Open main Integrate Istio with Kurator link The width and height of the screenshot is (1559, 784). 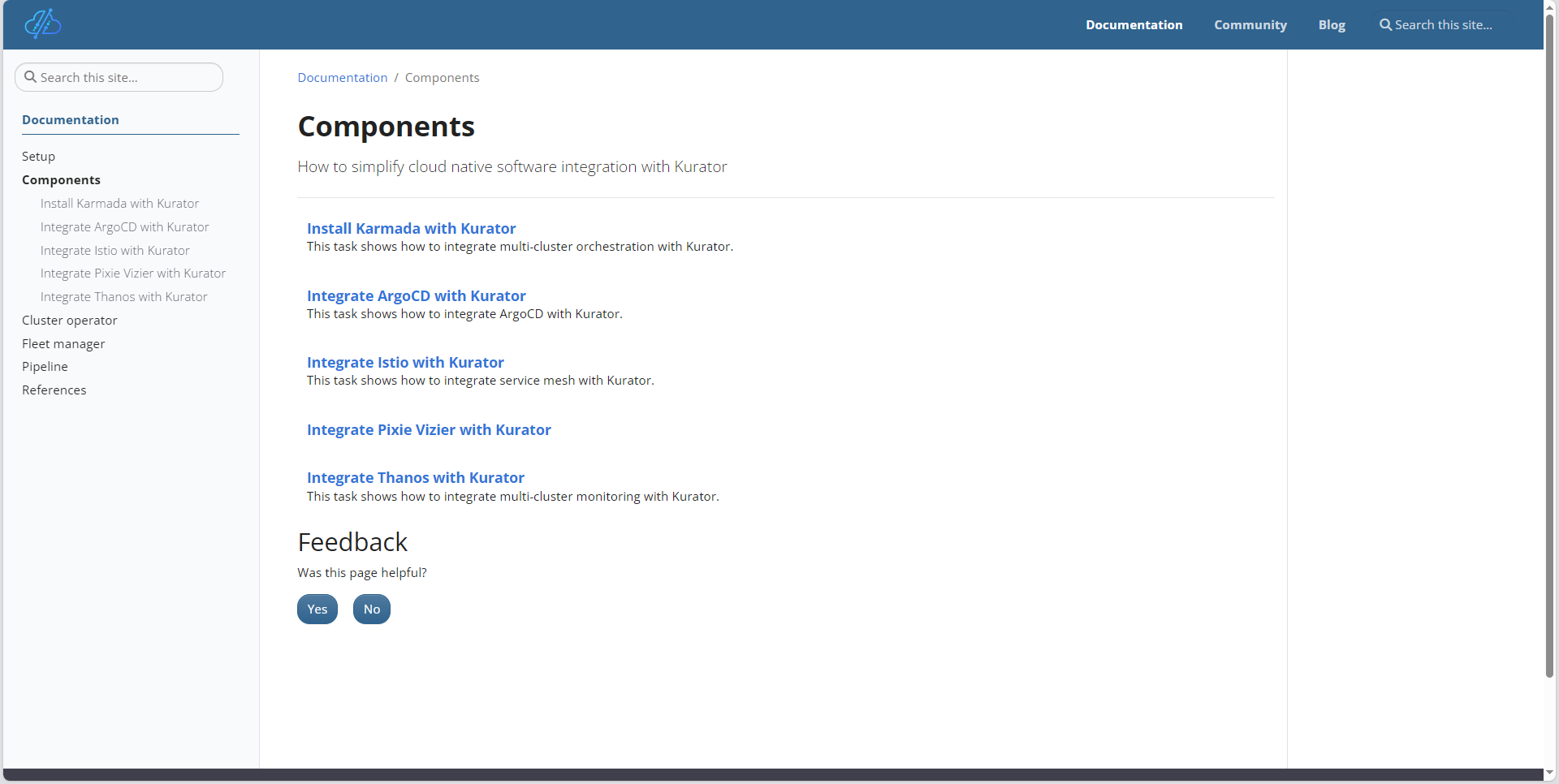tap(405, 363)
